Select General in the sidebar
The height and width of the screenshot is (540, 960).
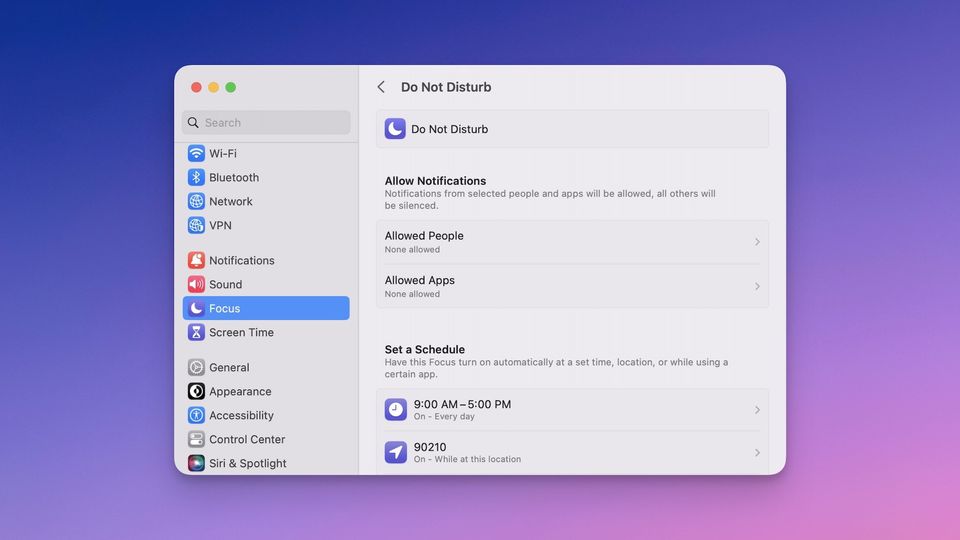point(229,367)
